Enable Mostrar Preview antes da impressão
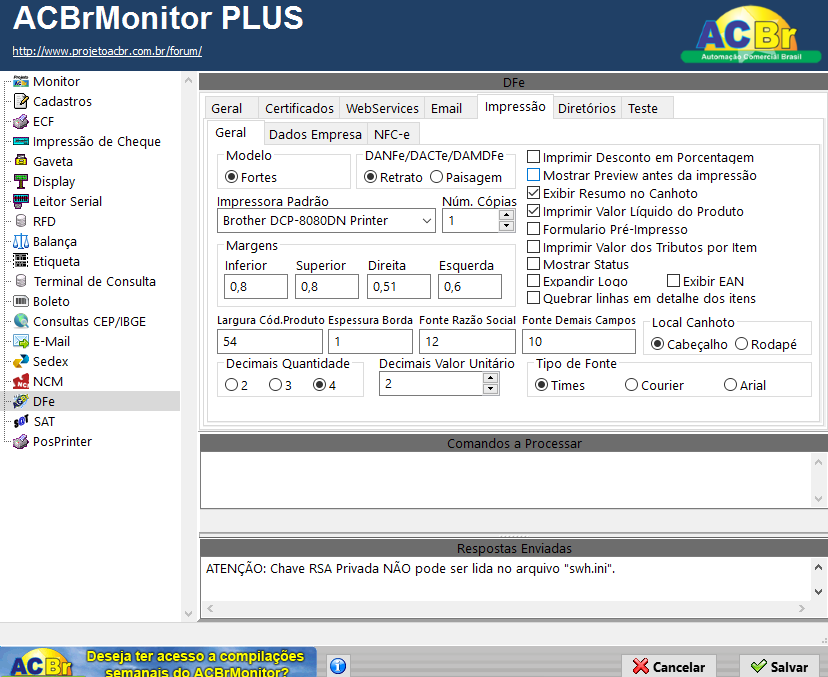The width and height of the screenshot is (828, 677). (533, 175)
